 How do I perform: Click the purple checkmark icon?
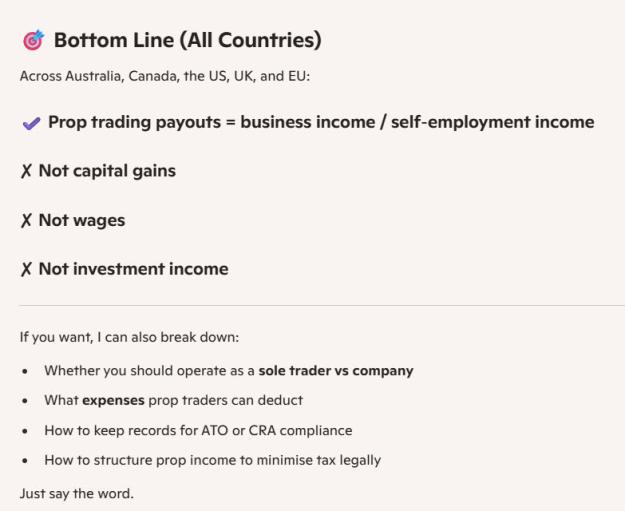click(x=31, y=124)
